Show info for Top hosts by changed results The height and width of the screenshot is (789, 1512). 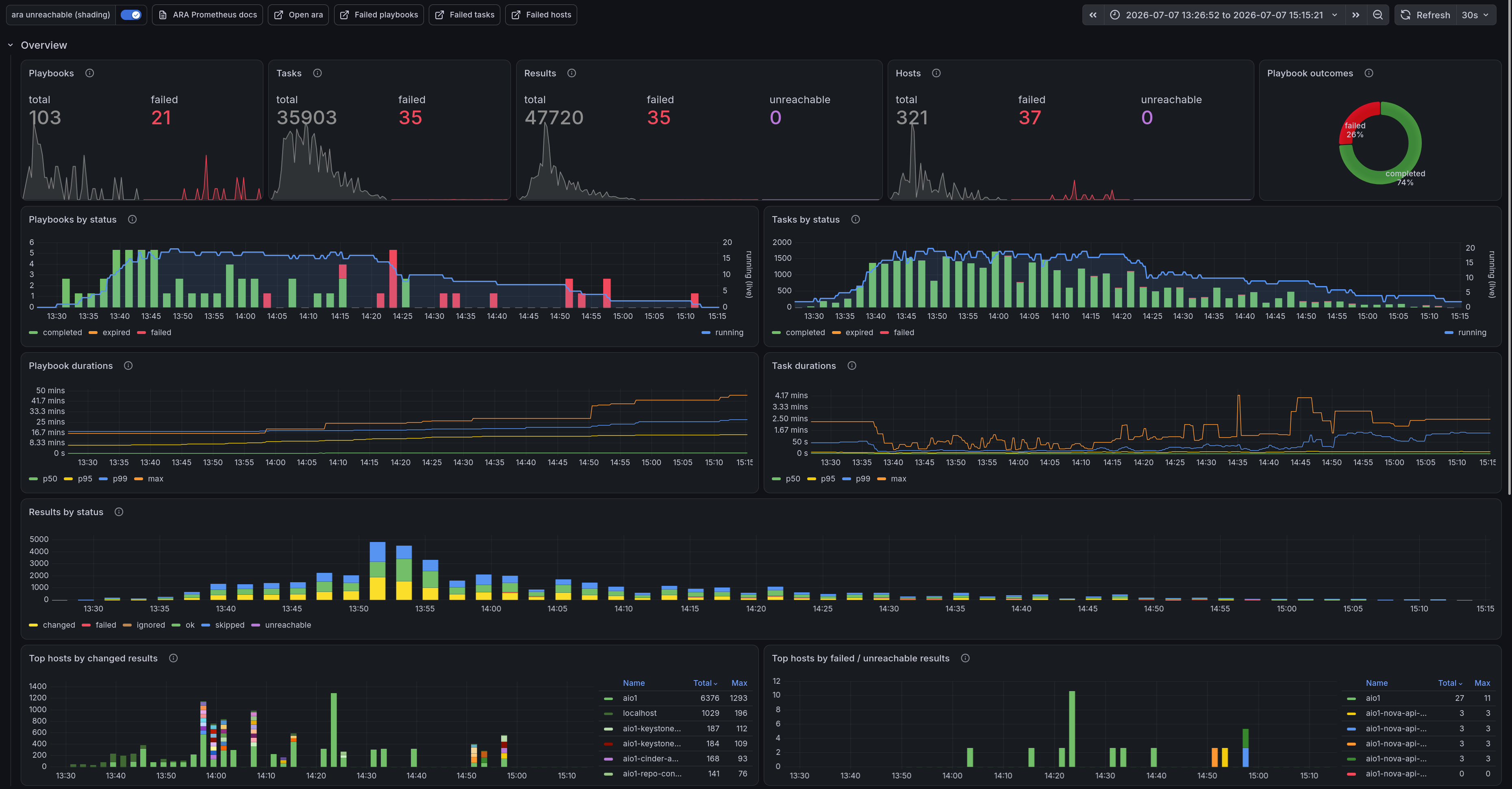point(173,658)
